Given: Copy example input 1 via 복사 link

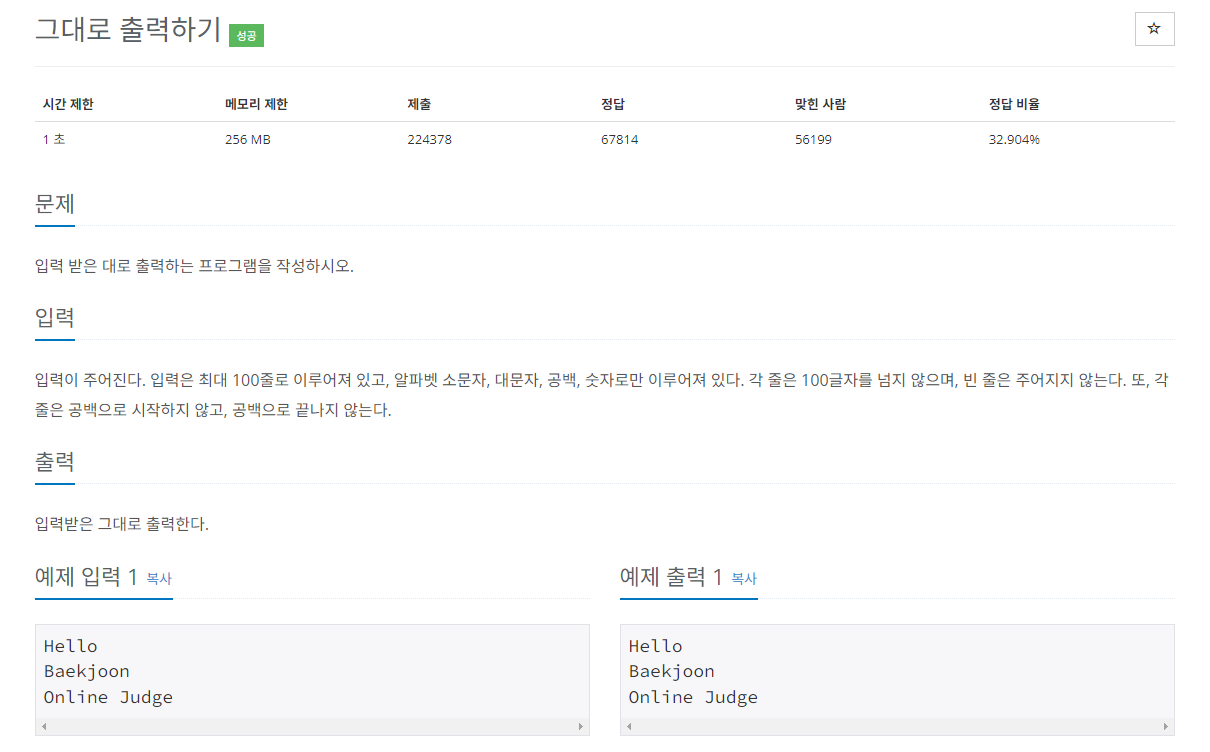Looking at the screenshot, I should tap(159, 579).
